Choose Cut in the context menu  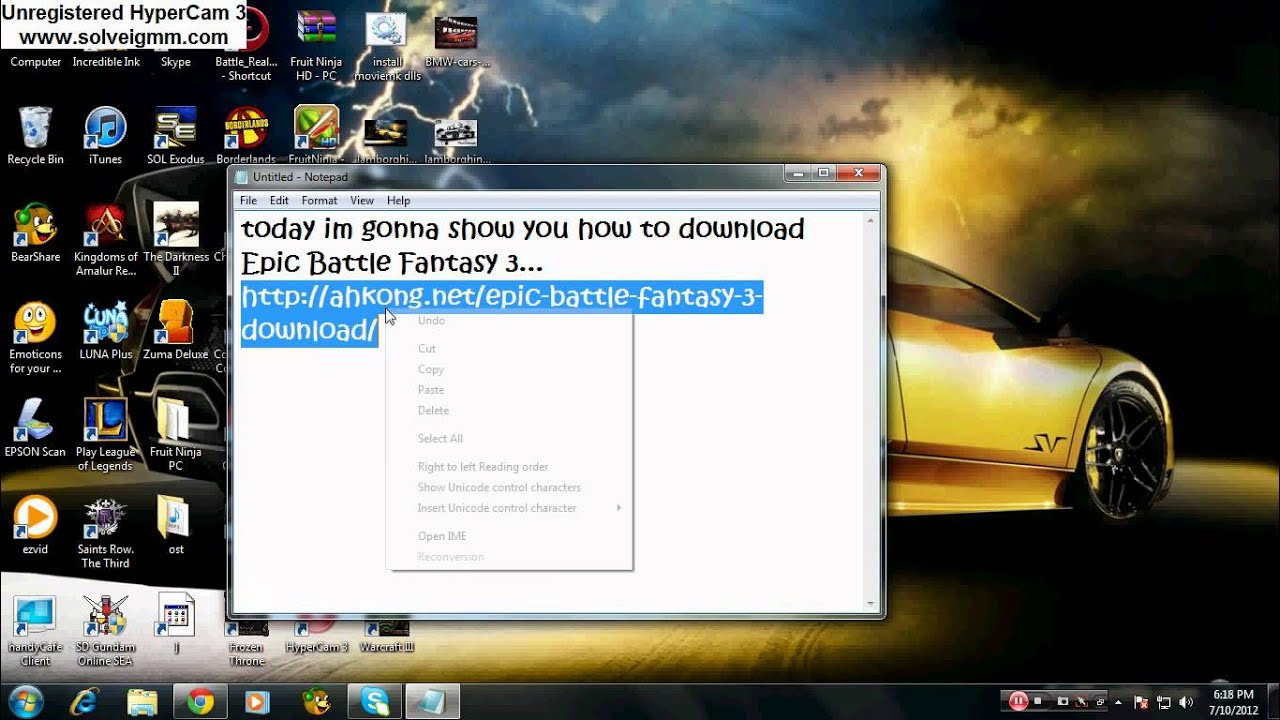point(509,348)
